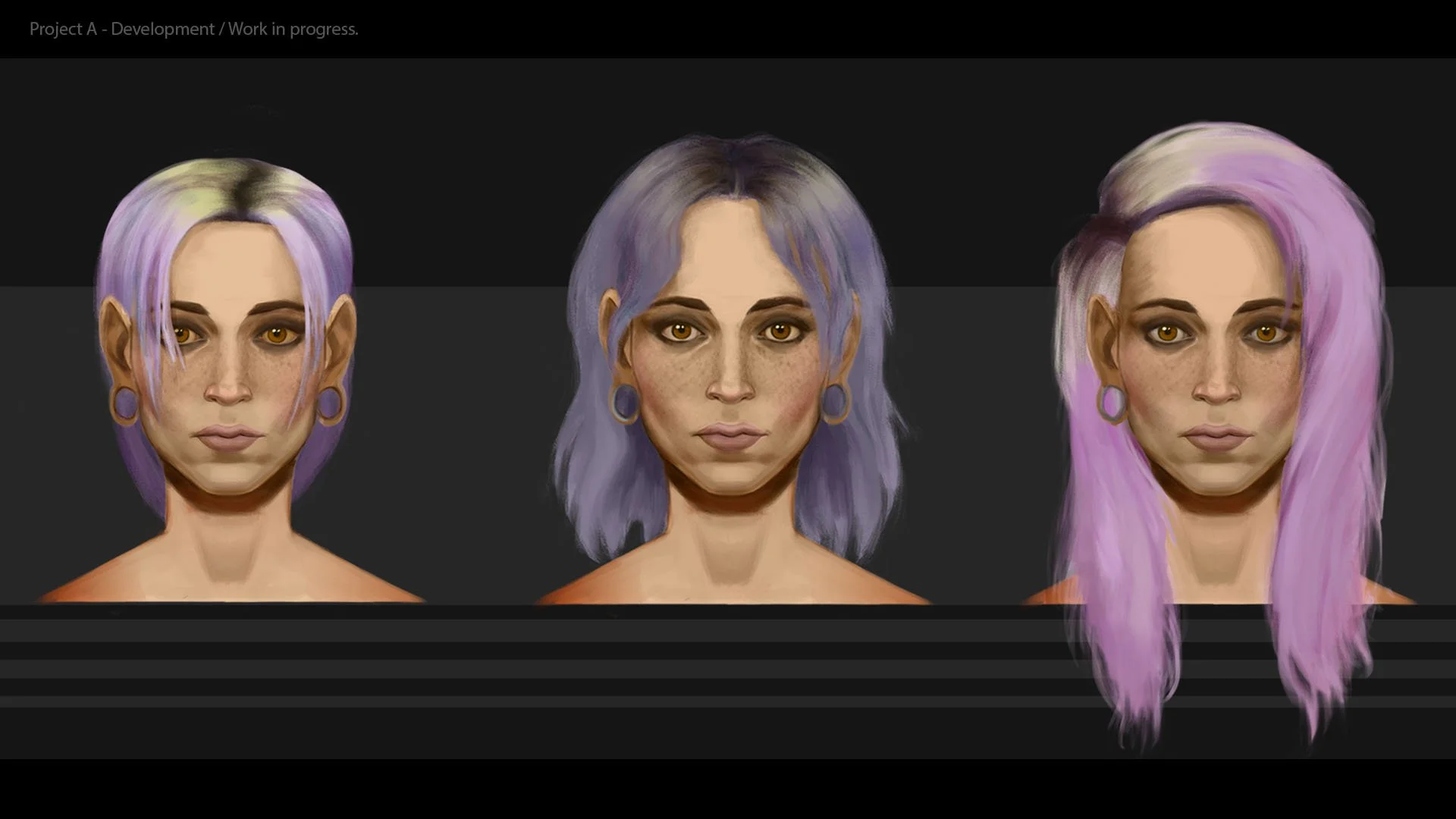Screen dimensions: 1456x819
Task: Click the right portrait's right-side eye
Action: click(1265, 333)
